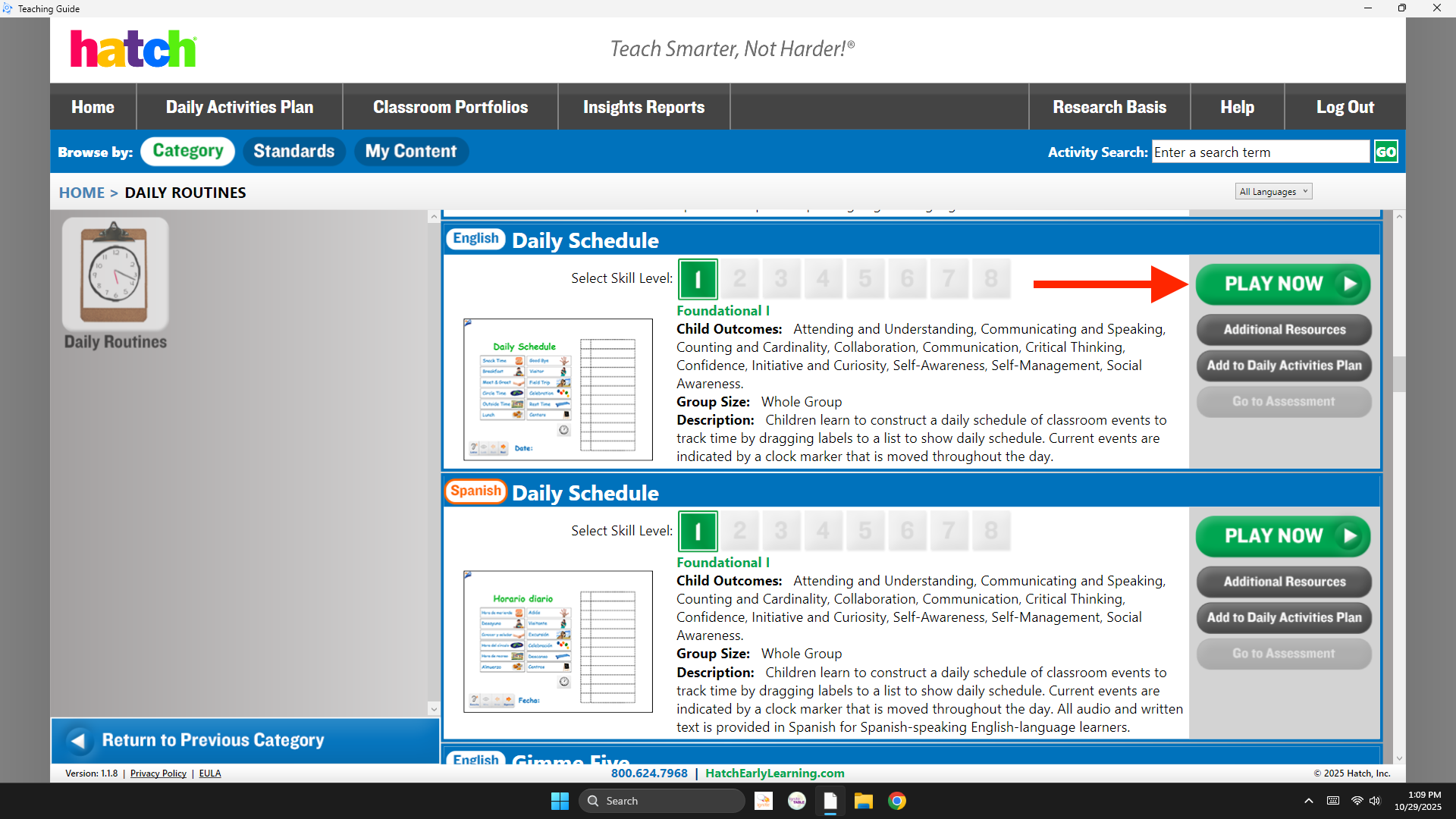Image resolution: width=1456 pixels, height=819 pixels.
Task: Show hidden system tray icons
Action: [x=1309, y=801]
